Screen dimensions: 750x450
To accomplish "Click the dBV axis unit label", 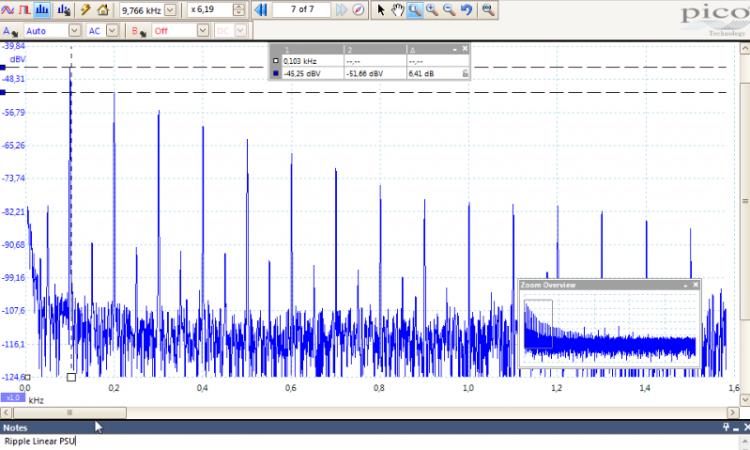I will tap(18, 59).
